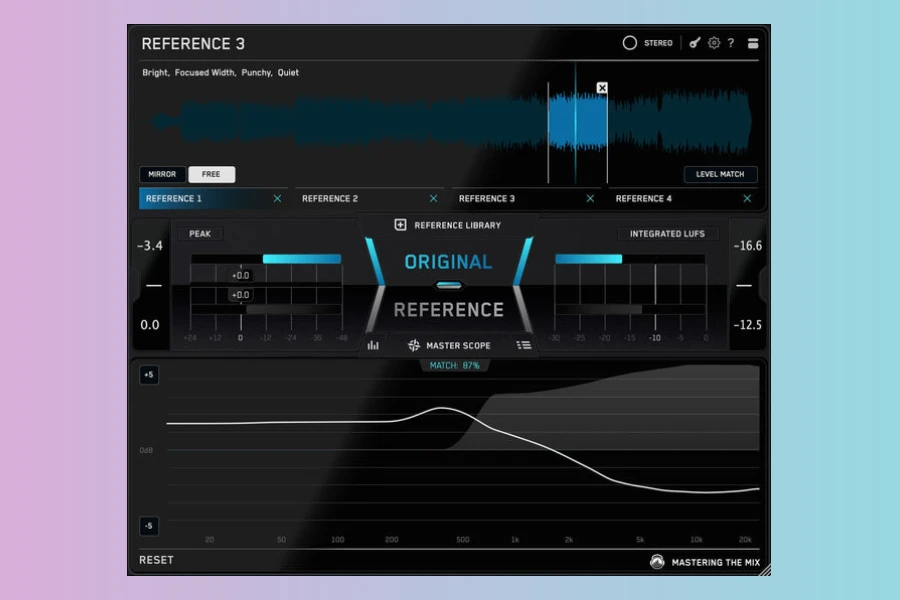The height and width of the screenshot is (600, 900).
Task: Click the Reset button
Action: (156, 560)
